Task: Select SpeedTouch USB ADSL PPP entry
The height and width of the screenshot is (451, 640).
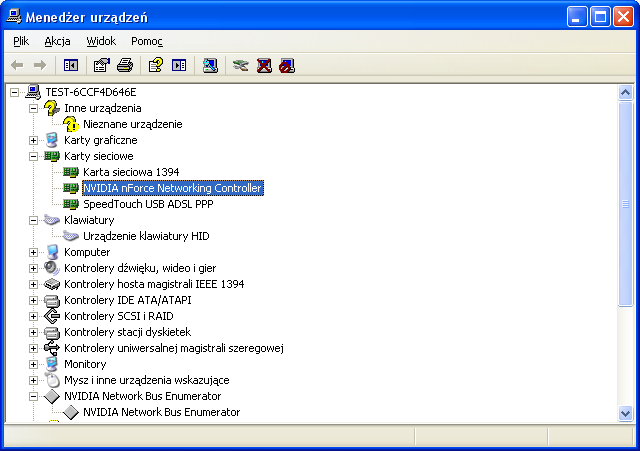Action: 148,204
